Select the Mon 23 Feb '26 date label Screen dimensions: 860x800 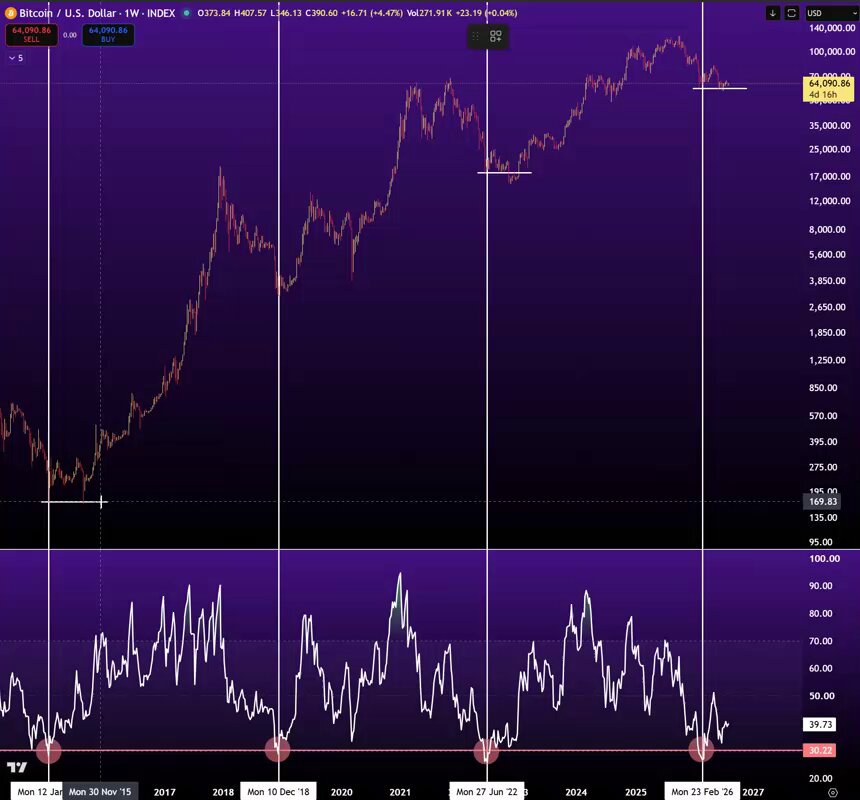coord(702,792)
